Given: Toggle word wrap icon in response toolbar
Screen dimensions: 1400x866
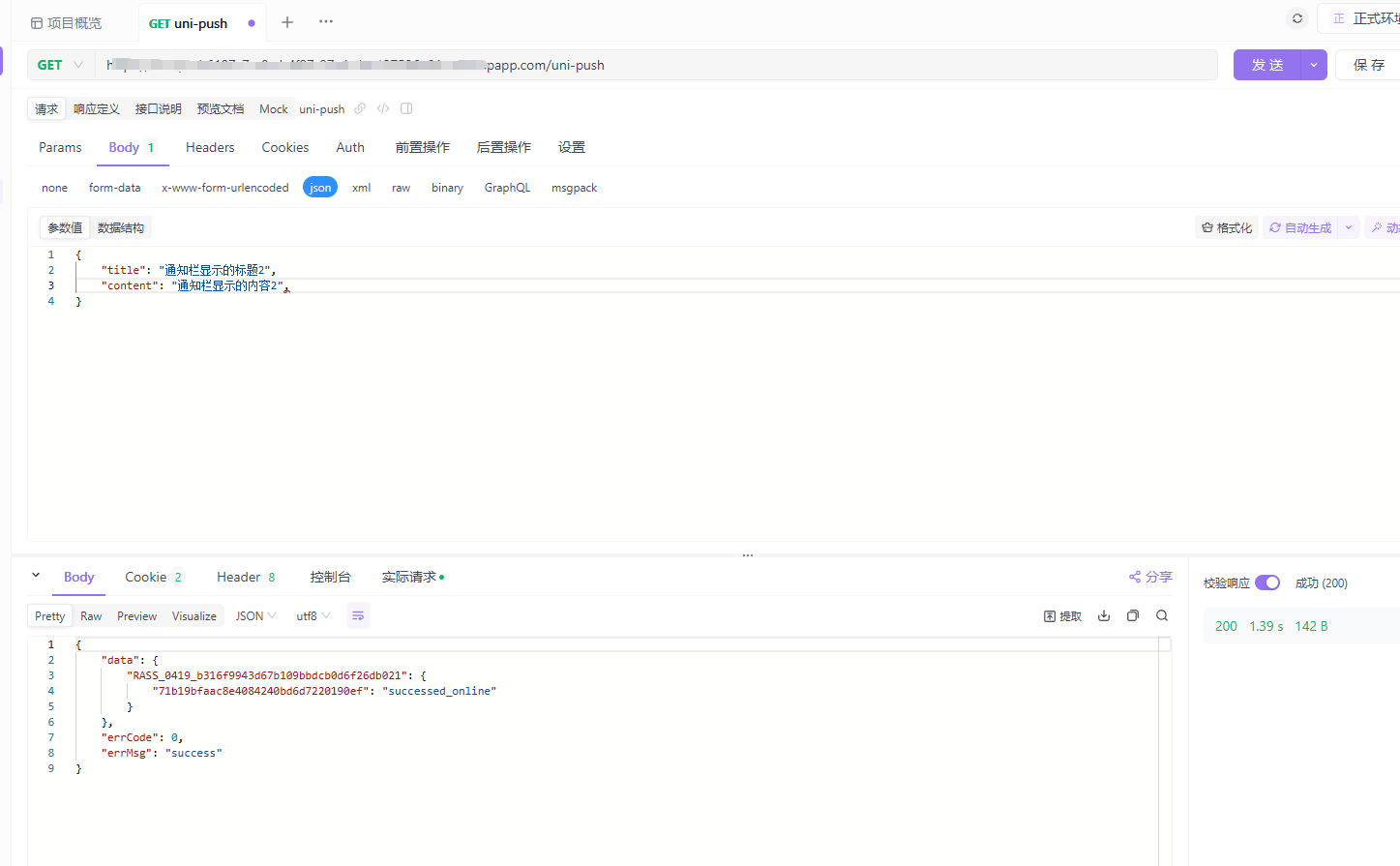Looking at the screenshot, I should coord(358,615).
